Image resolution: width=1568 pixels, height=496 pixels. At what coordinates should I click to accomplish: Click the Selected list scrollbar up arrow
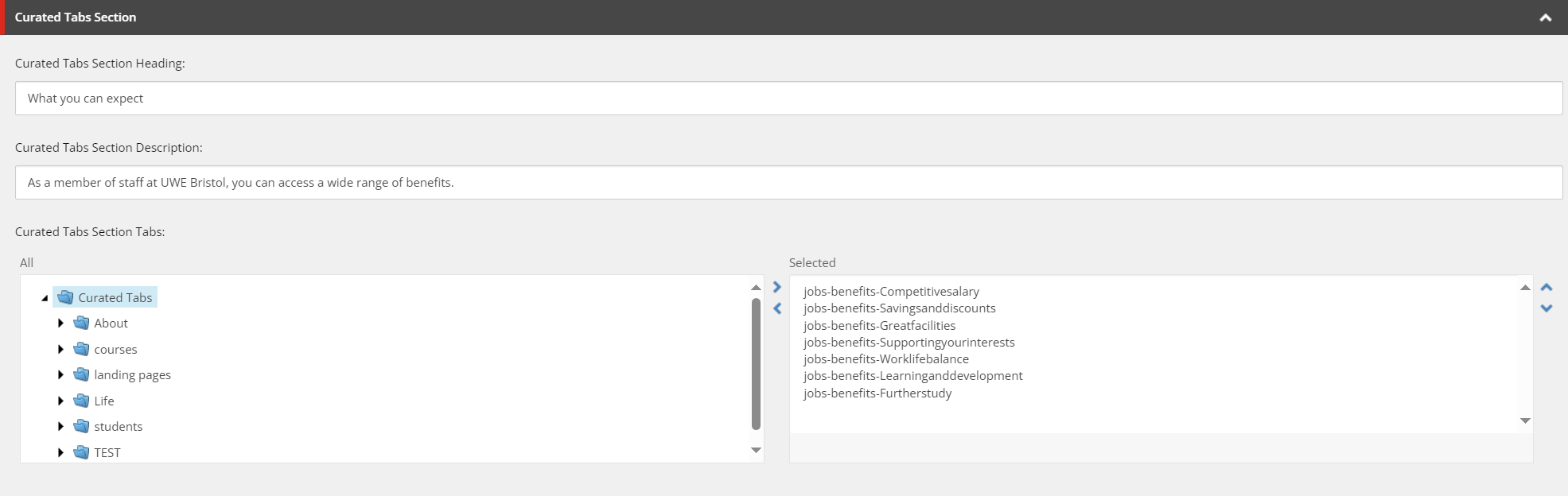point(1525,288)
